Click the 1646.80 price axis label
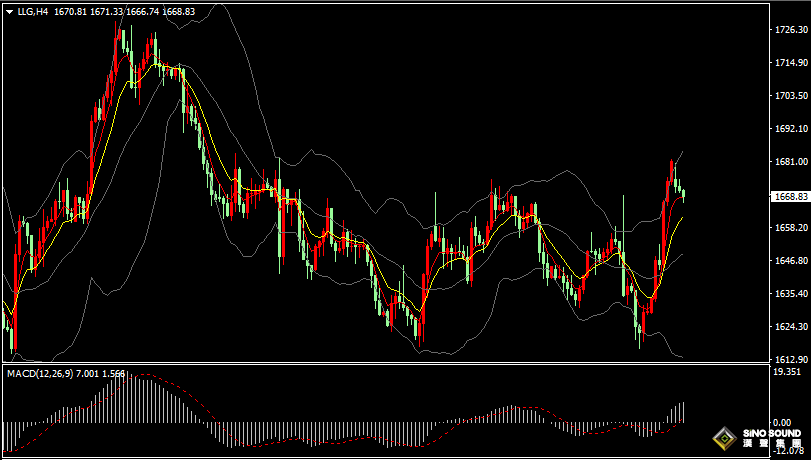Screen dimensions: 811x460 coord(790,261)
